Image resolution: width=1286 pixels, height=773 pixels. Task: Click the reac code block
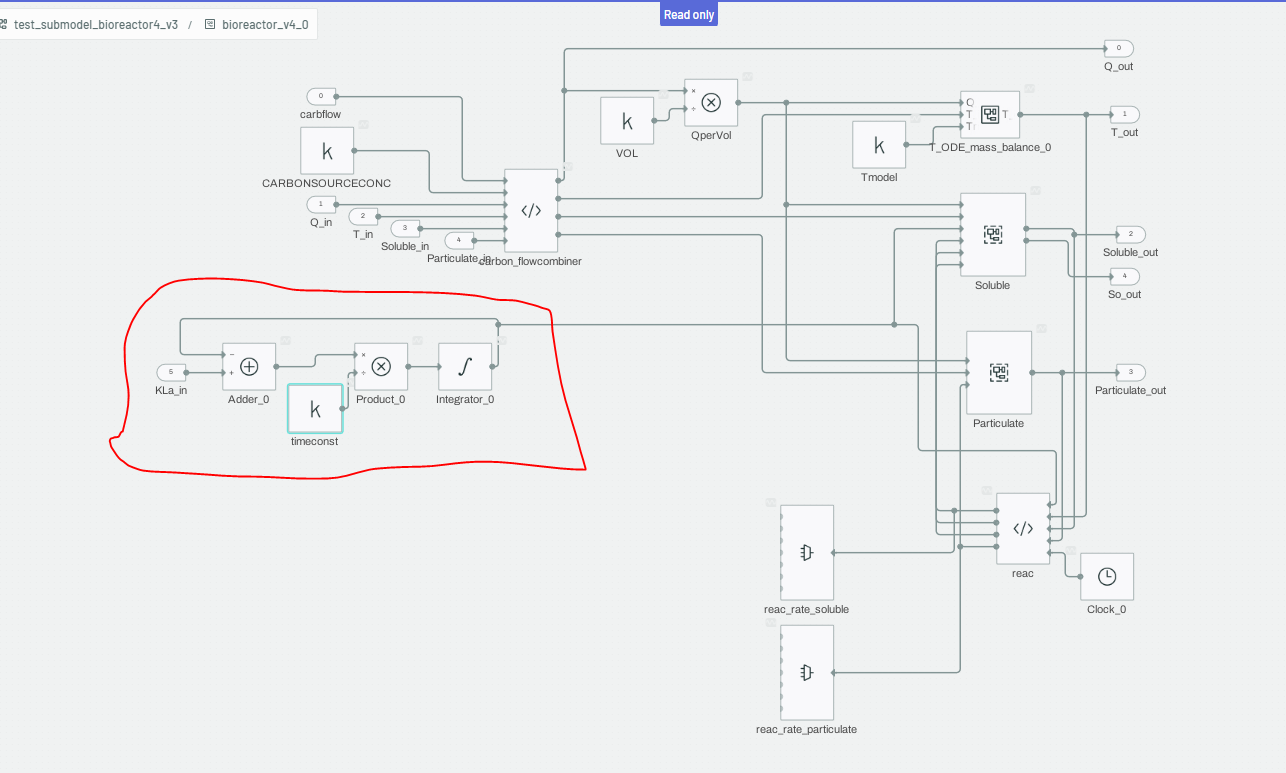tap(1023, 528)
